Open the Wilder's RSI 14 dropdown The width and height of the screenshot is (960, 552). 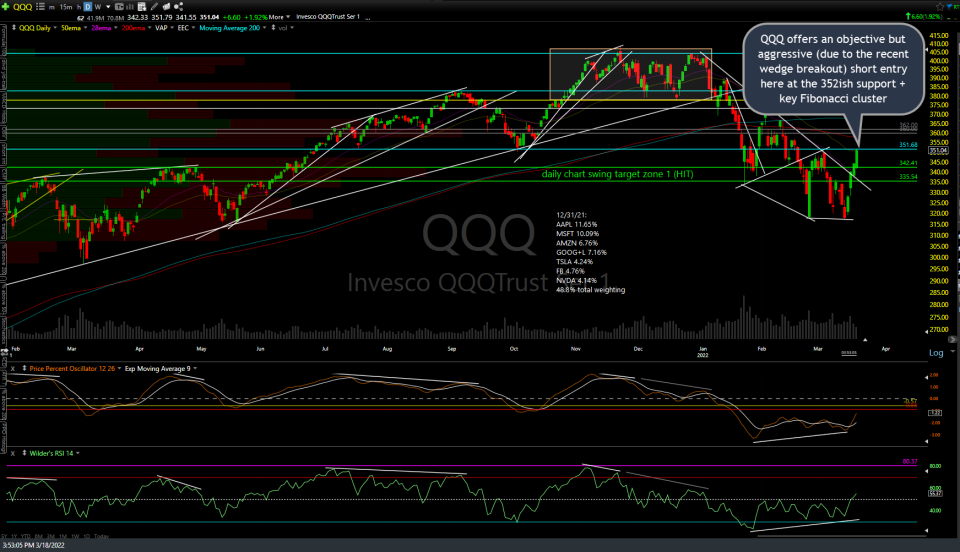pyautogui.click(x=78, y=453)
